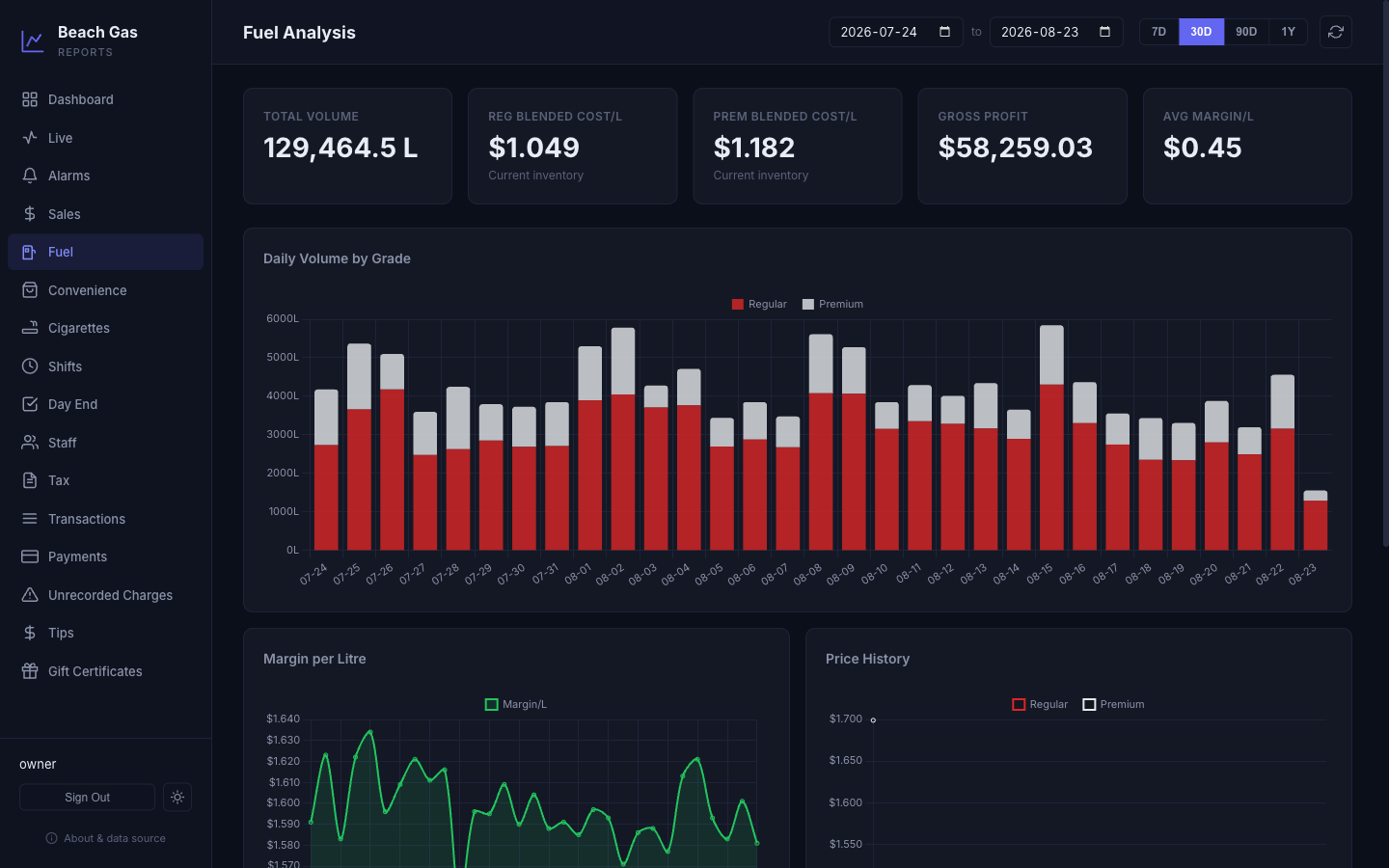The width and height of the screenshot is (1389, 868).
Task: Refresh data with the refresh icon button
Action: click(1336, 32)
